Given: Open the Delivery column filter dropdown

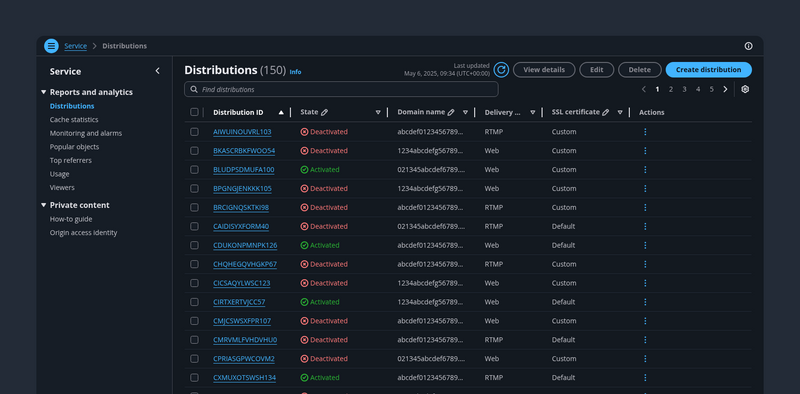Looking at the screenshot, I should pyautogui.click(x=533, y=112).
